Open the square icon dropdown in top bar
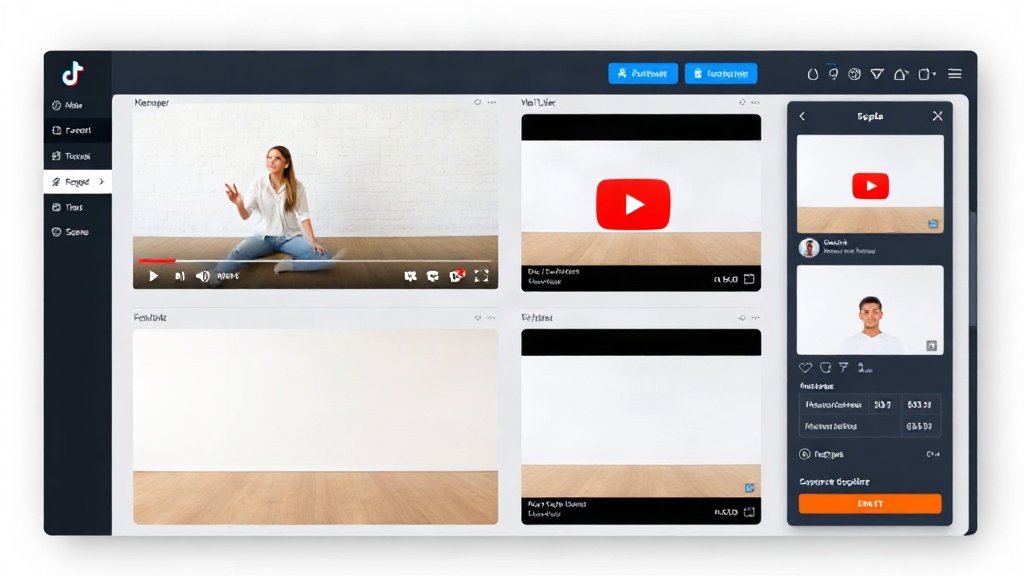The width and height of the screenshot is (1024, 576). 927,74
